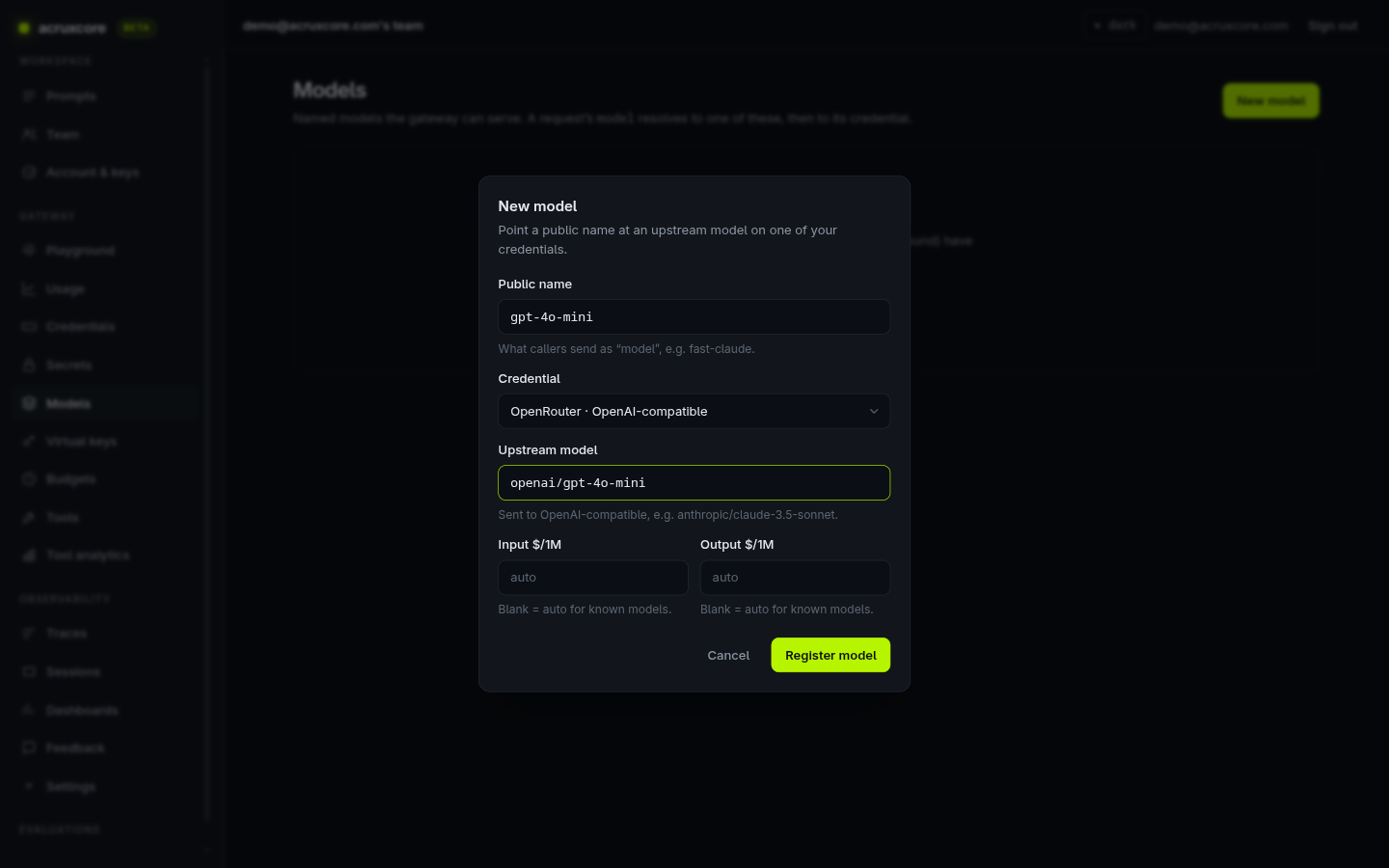This screenshot has height=868, width=1389.
Task: Go to Traces page
Action: [x=106, y=634]
